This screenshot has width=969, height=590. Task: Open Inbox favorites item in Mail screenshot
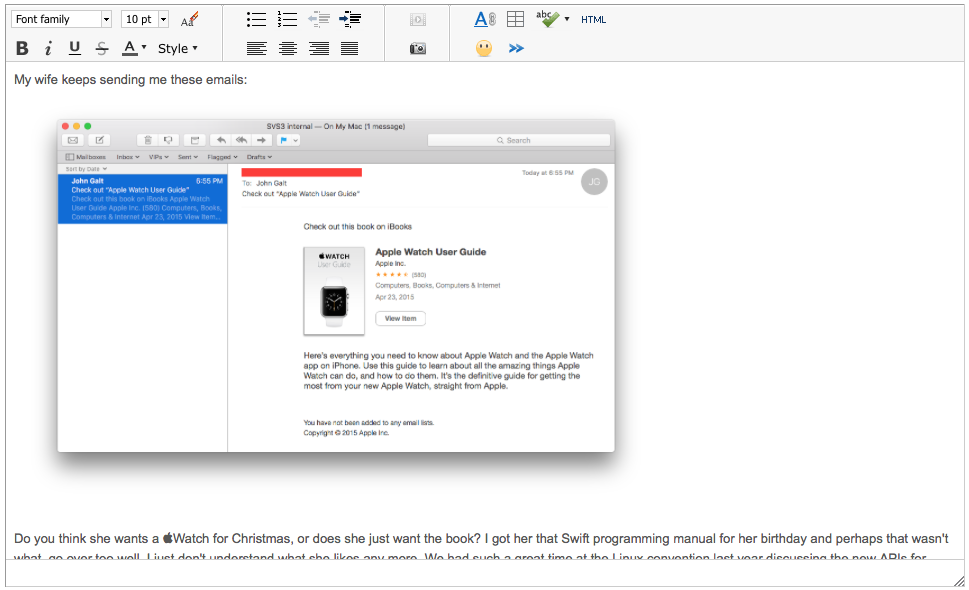point(128,157)
